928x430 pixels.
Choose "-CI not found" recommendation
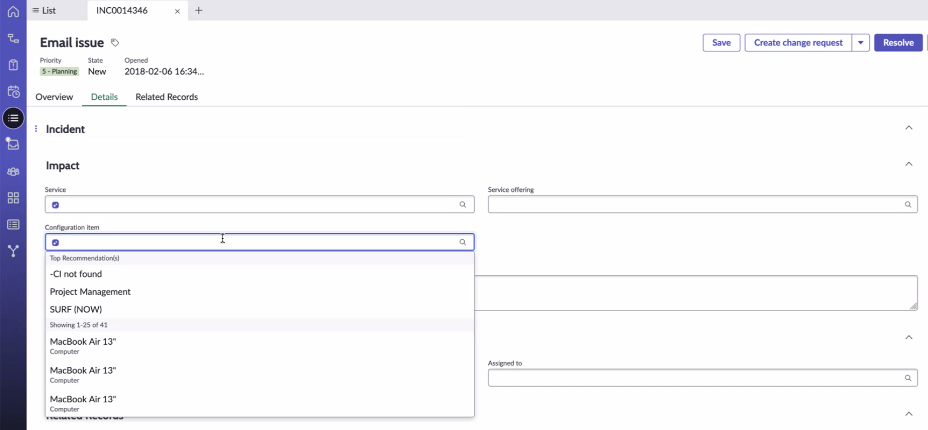[x=259, y=274]
